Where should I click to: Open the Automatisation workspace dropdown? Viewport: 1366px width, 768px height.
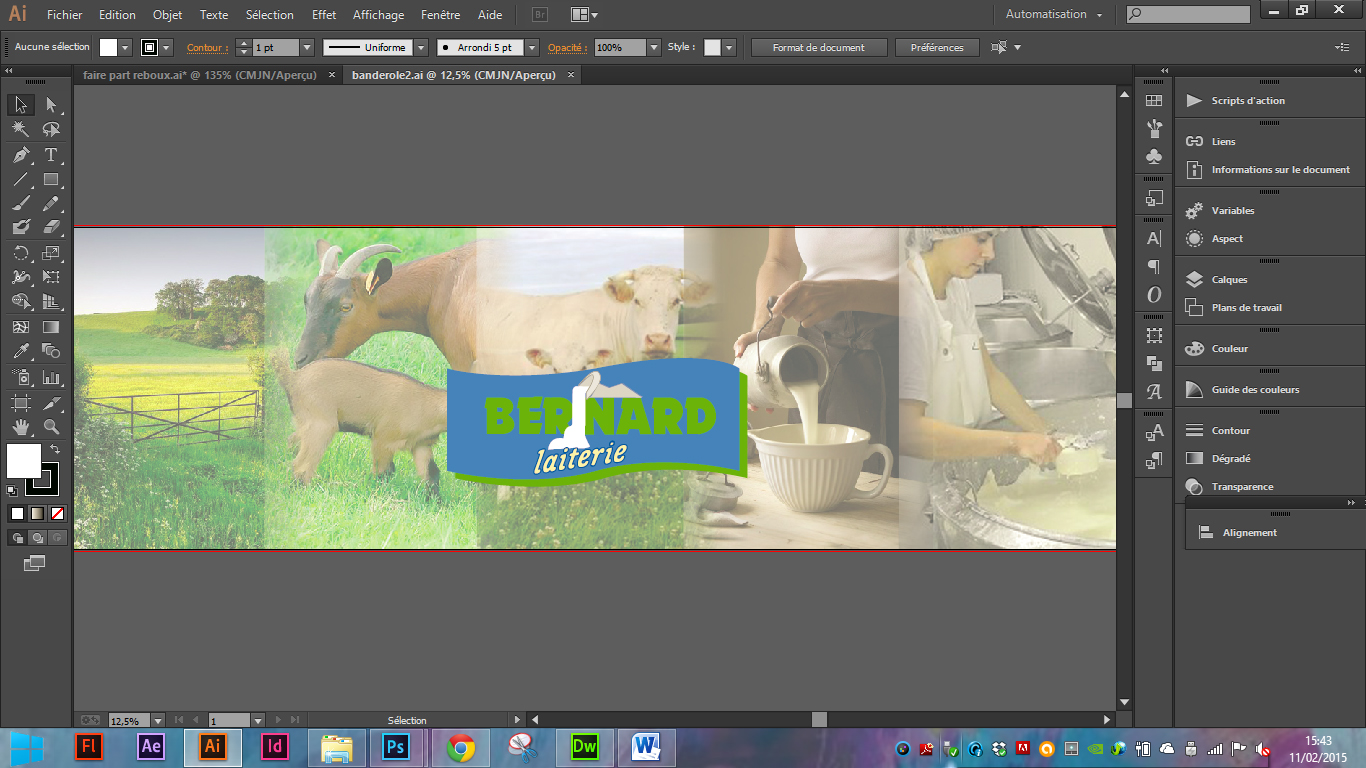click(x=1054, y=15)
